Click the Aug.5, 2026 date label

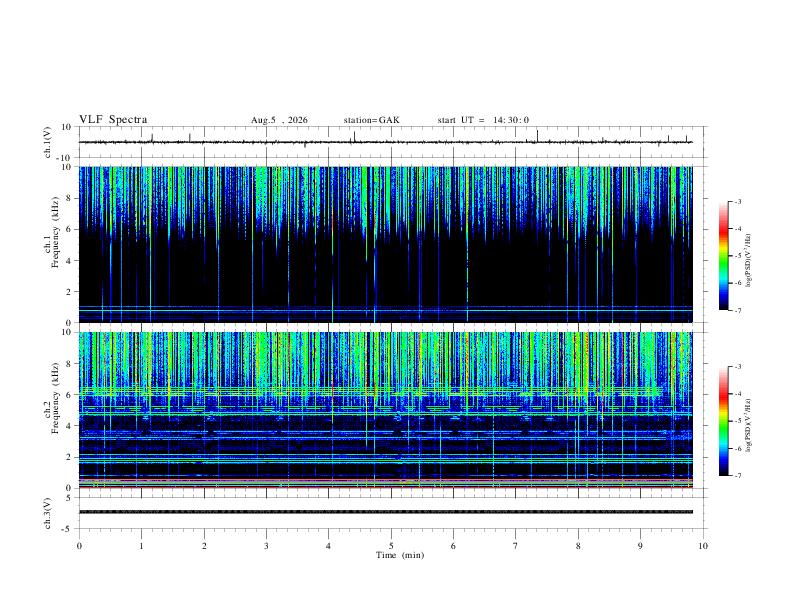click(279, 120)
